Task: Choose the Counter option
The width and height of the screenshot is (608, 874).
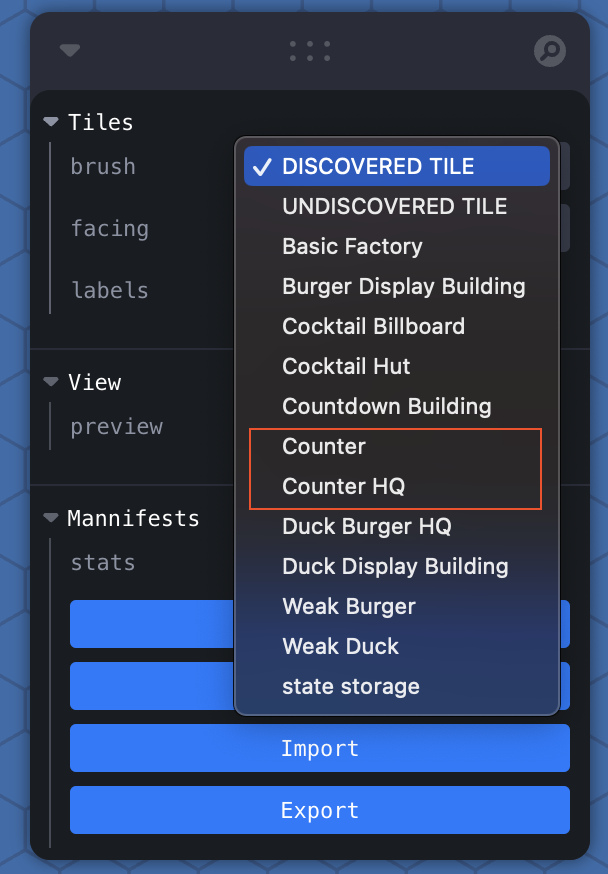Action: 324,446
